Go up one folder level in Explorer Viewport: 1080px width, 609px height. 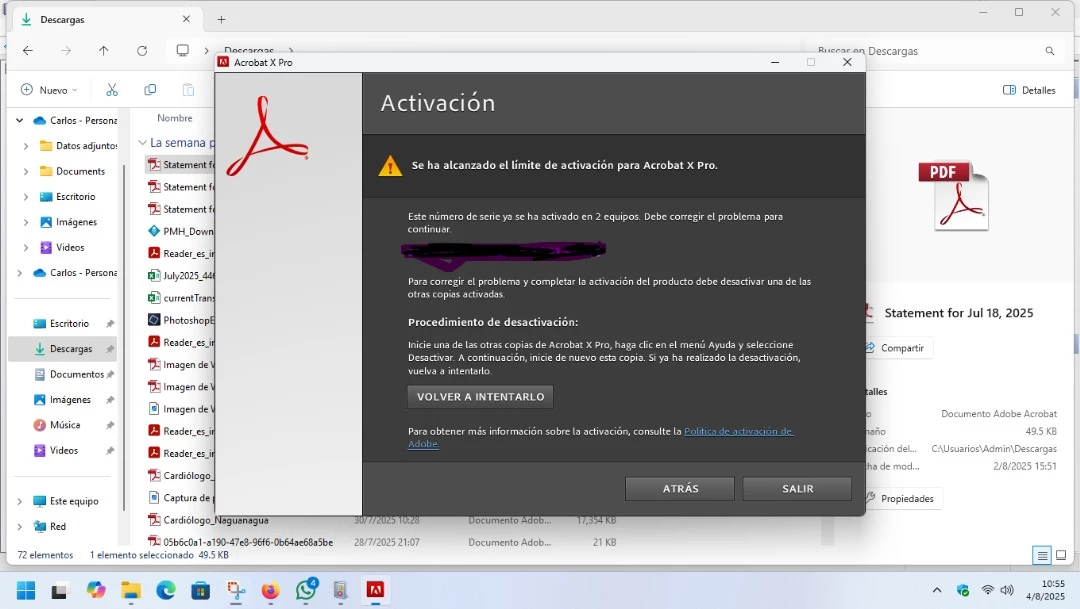(x=103, y=50)
